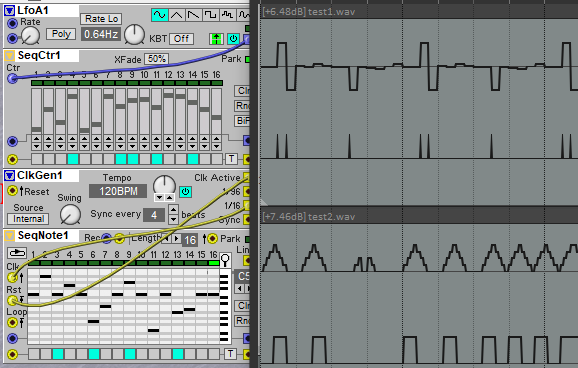Screen dimensions: 578x368
Task: Click the large rate knob beside 0.64Hz
Action: (134, 35)
